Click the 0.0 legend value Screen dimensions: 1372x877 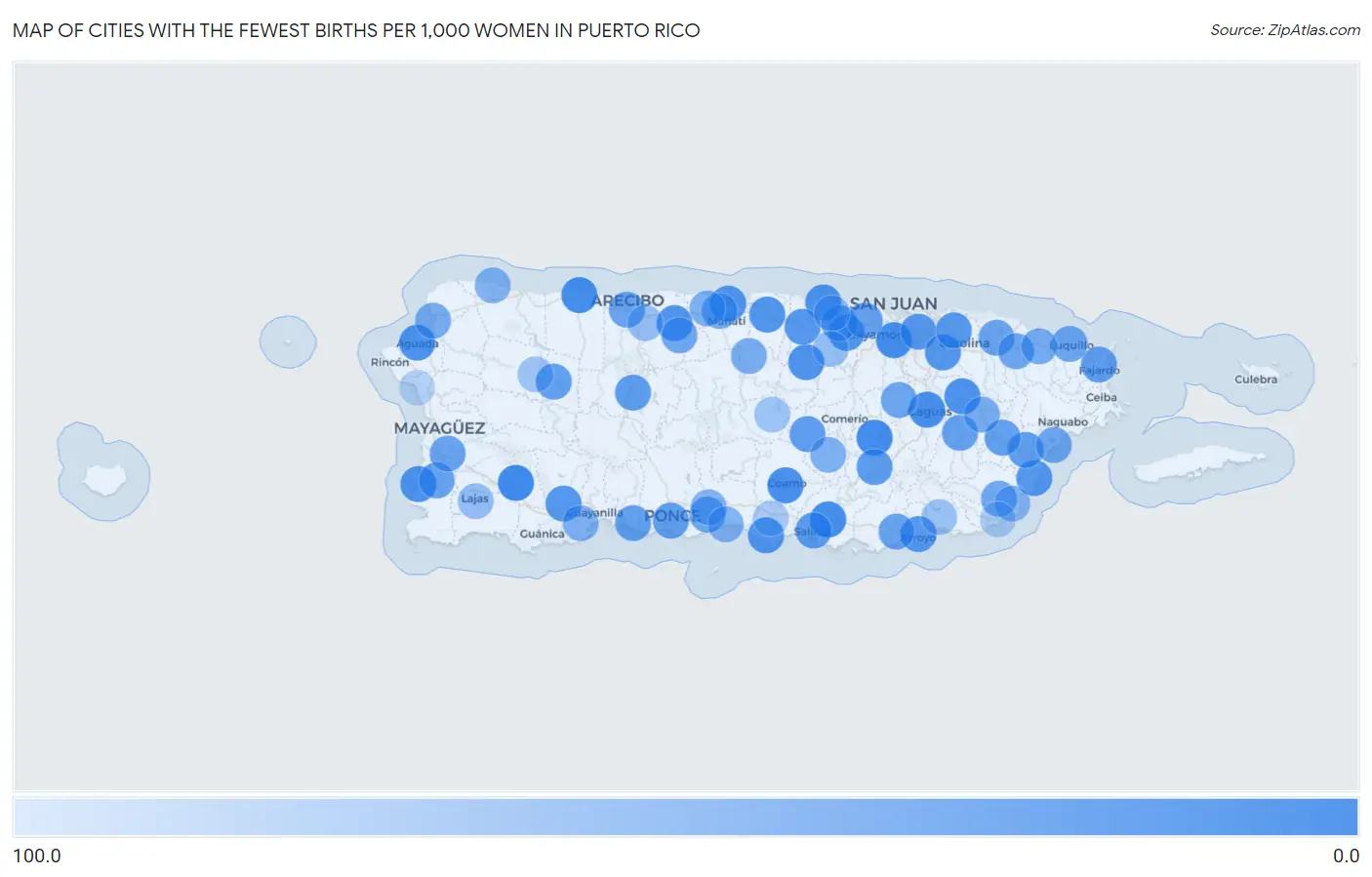coord(1346,856)
